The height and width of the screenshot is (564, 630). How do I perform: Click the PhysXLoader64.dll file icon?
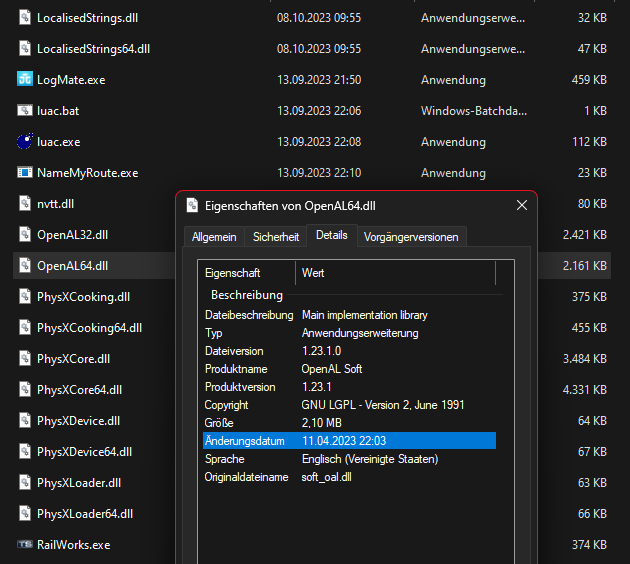25,513
